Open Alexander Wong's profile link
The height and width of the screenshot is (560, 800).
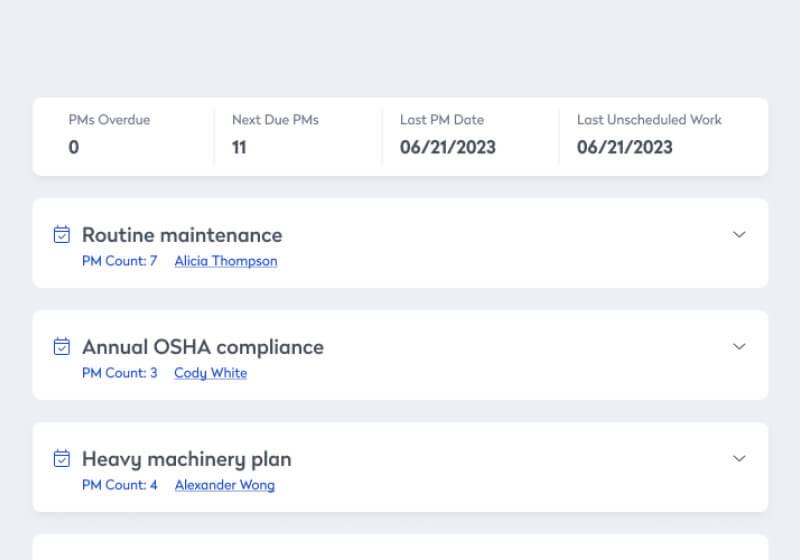pyautogui.click(x=224, y=485)
